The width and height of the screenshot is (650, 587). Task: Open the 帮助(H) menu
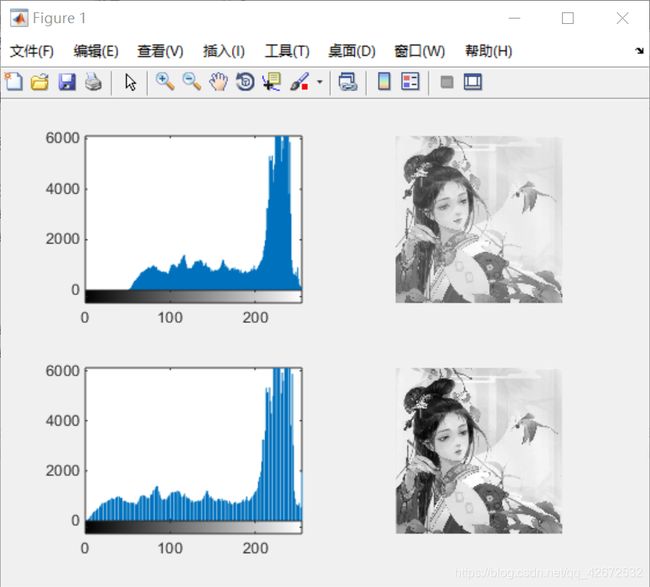488,51
